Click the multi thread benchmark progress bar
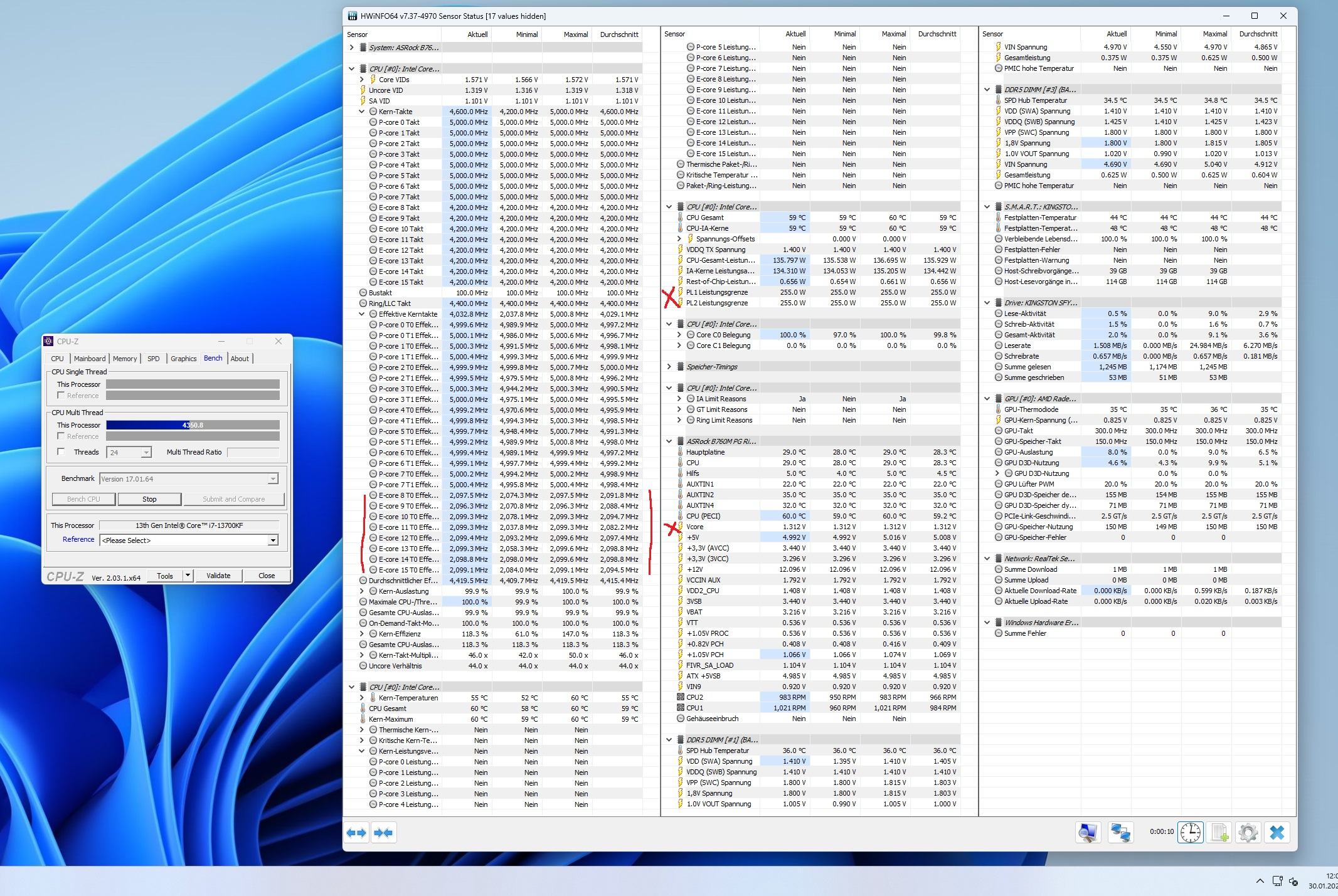The height and width of the screenshot is (896, 1338). click(193, 425)
